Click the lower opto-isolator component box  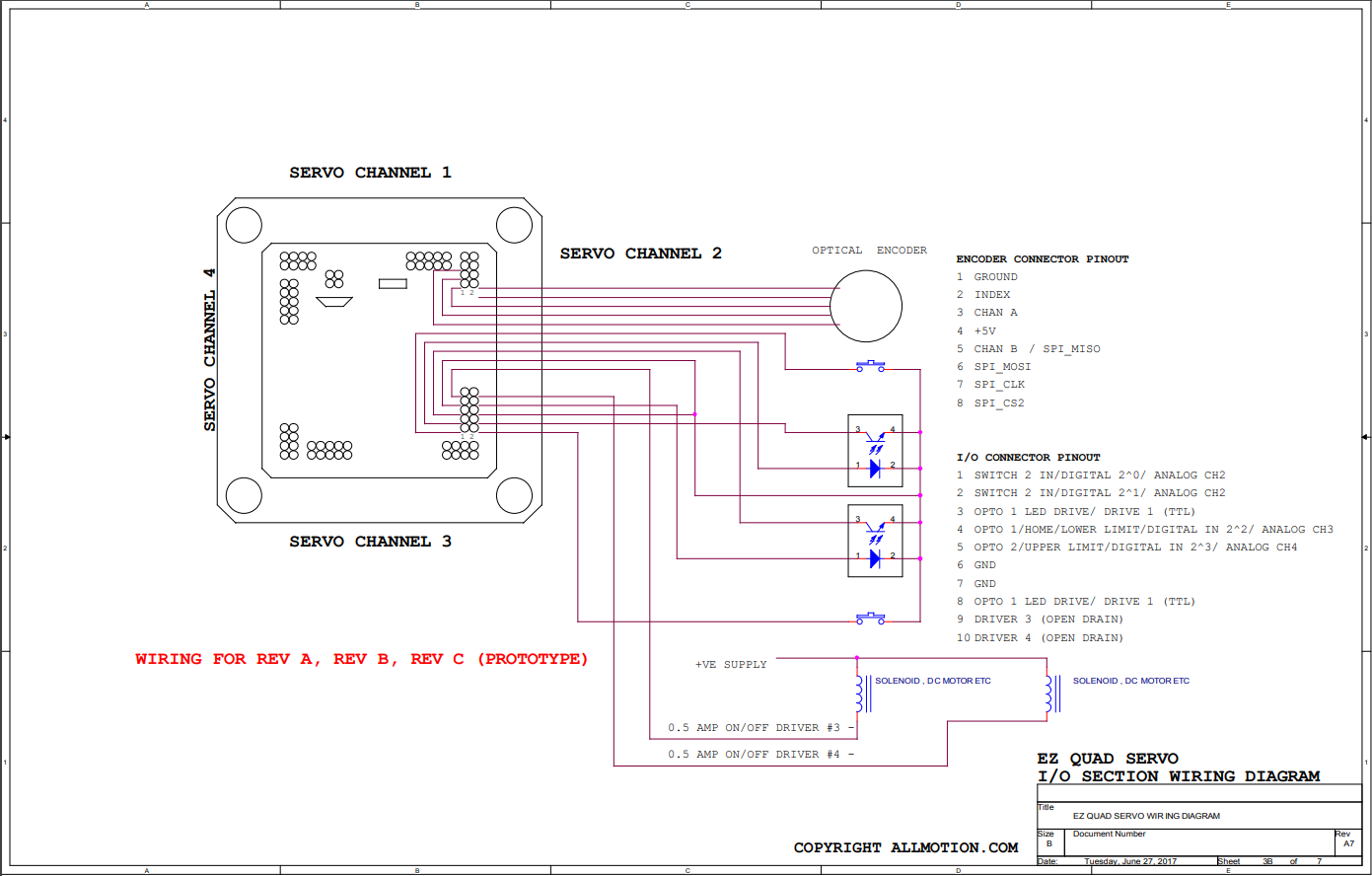[x=875, y=541]
